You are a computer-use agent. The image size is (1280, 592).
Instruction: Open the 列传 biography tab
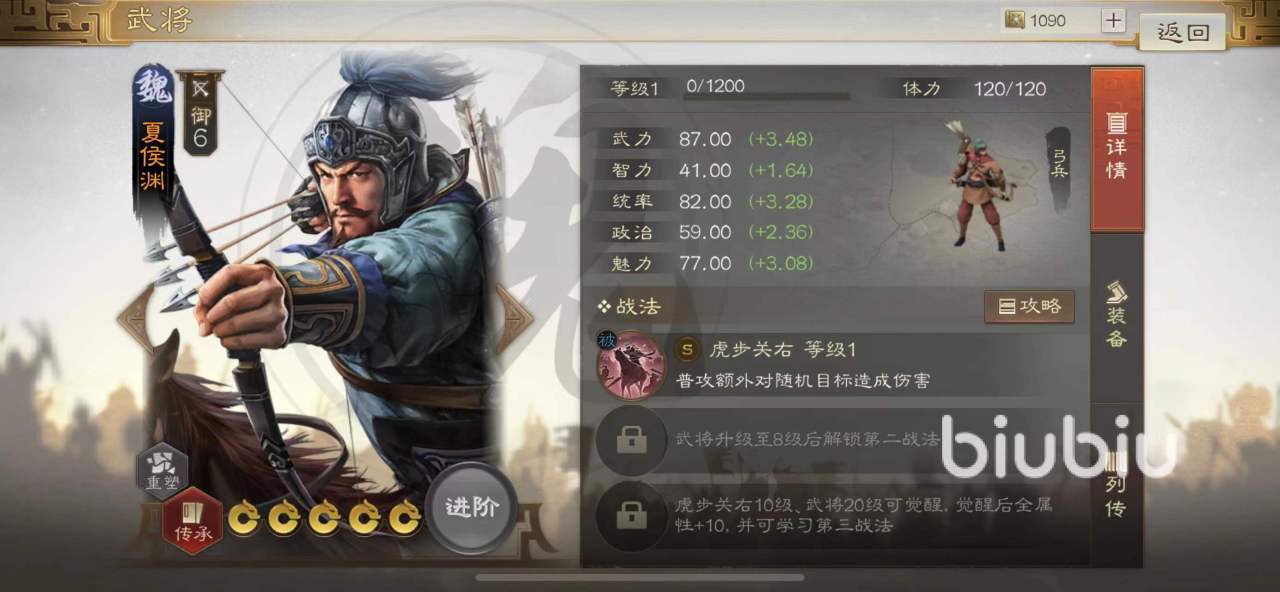click(x=1116, y=486)
